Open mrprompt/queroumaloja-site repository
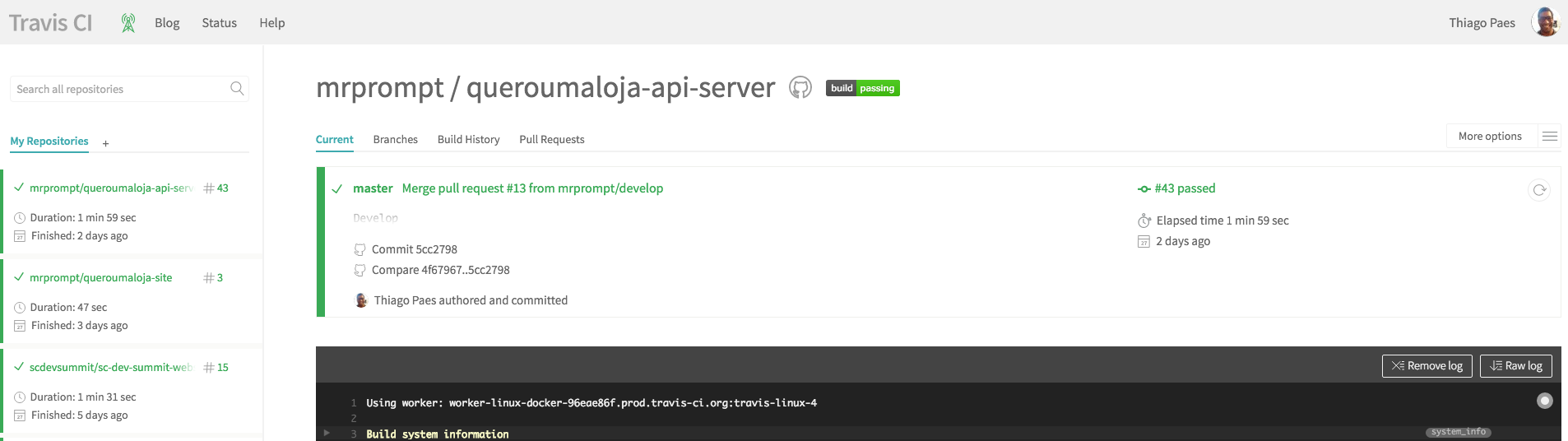The image size is (1568, 441). pyautogui.click(x=101, y=277)
